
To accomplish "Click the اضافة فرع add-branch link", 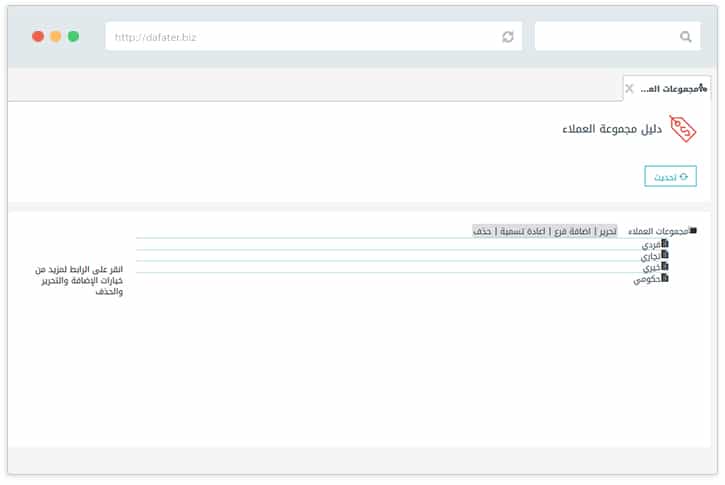I will [x=573, y=231].
